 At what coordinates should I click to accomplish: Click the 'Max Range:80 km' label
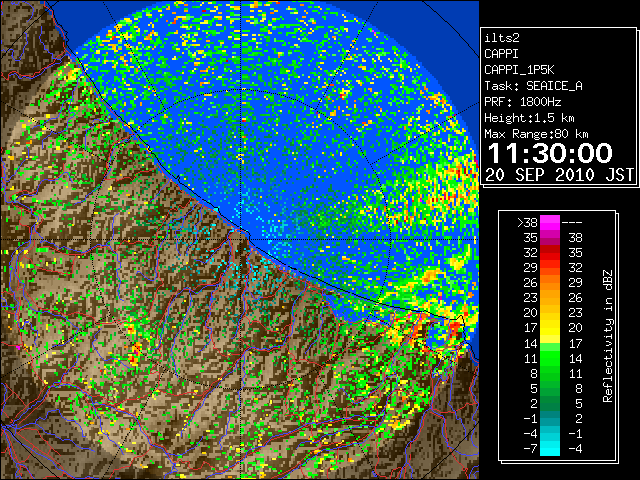536,134
